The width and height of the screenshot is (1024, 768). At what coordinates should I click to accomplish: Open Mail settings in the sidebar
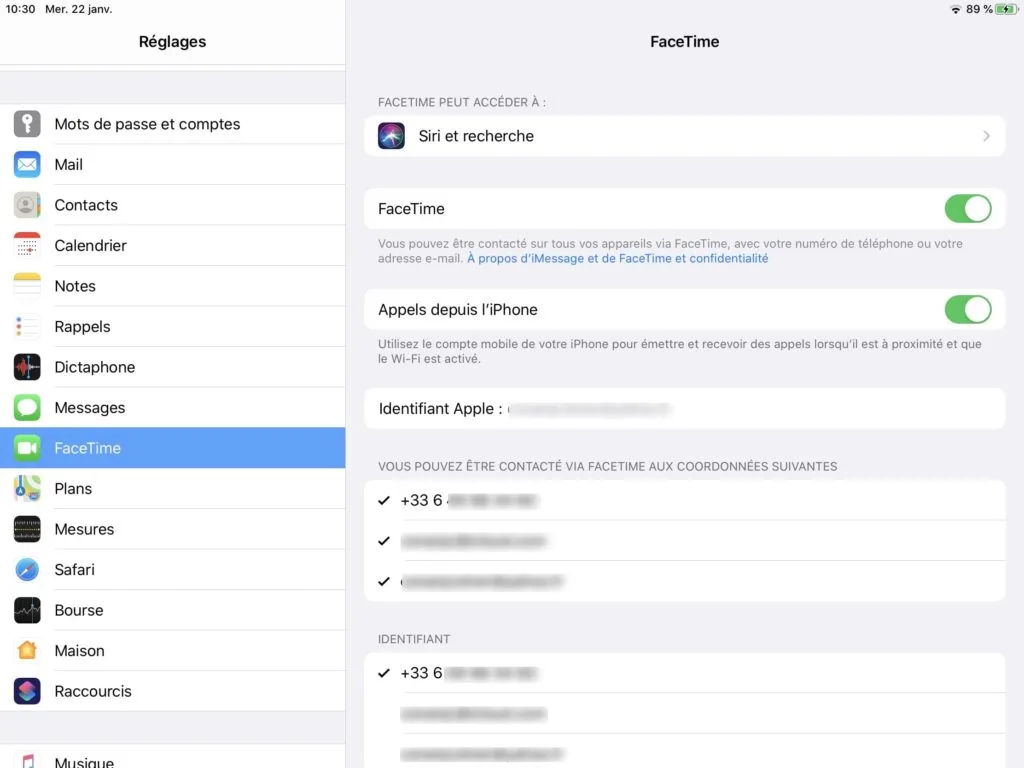point(68,164)
